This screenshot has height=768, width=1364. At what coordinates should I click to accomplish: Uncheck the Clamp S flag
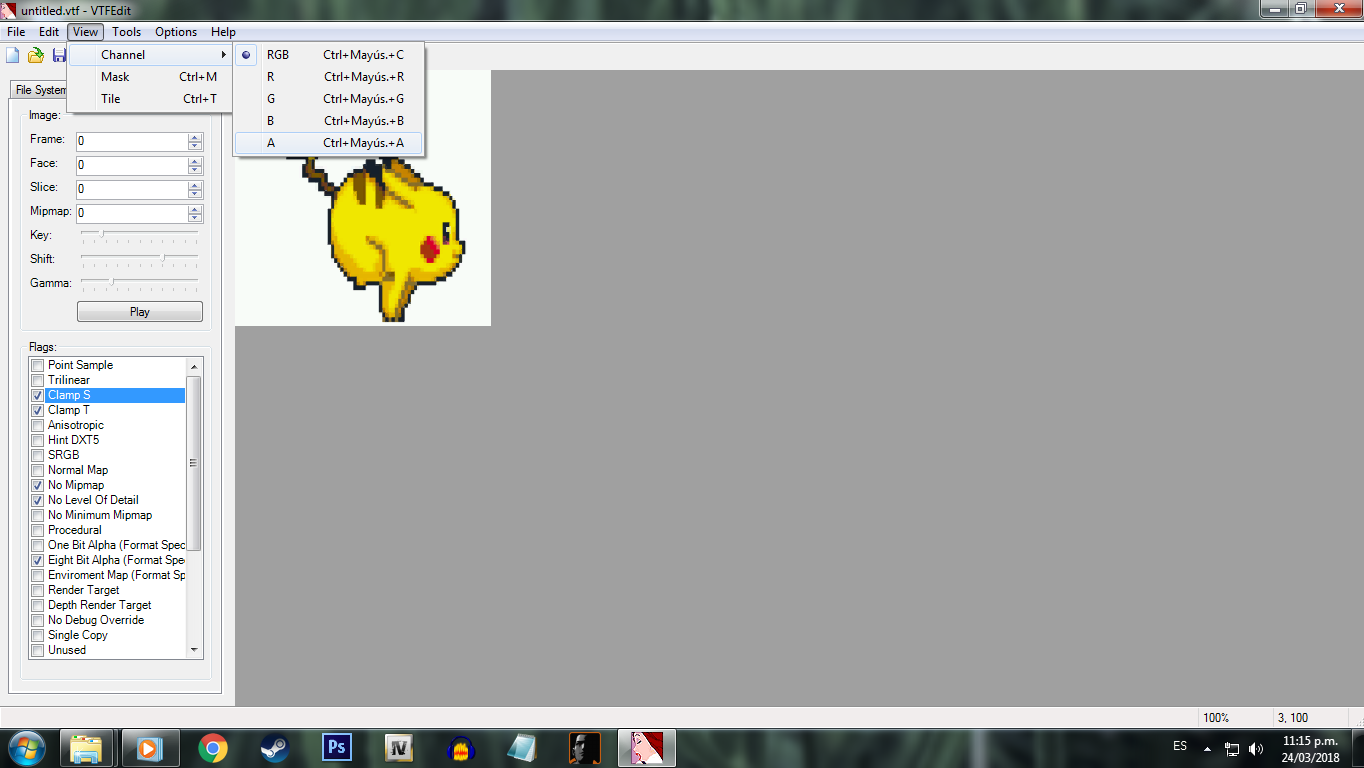coord(38,395)
